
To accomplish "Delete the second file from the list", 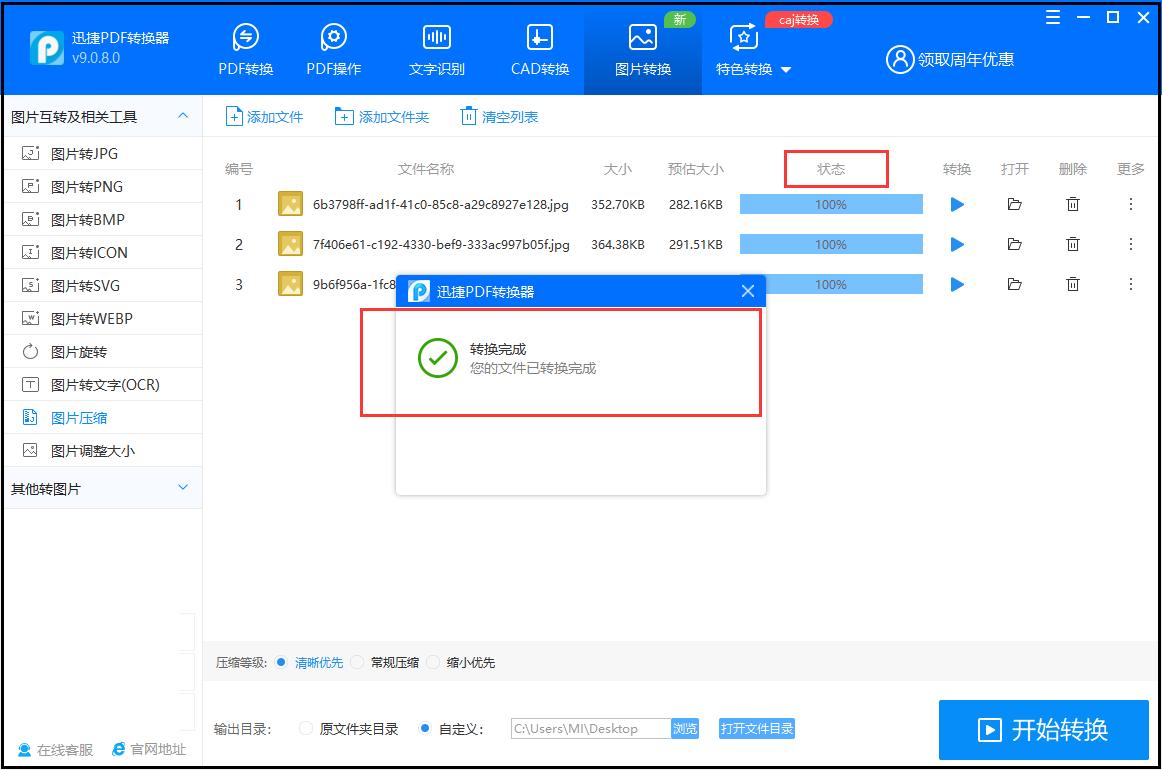I will point(1072,243).
